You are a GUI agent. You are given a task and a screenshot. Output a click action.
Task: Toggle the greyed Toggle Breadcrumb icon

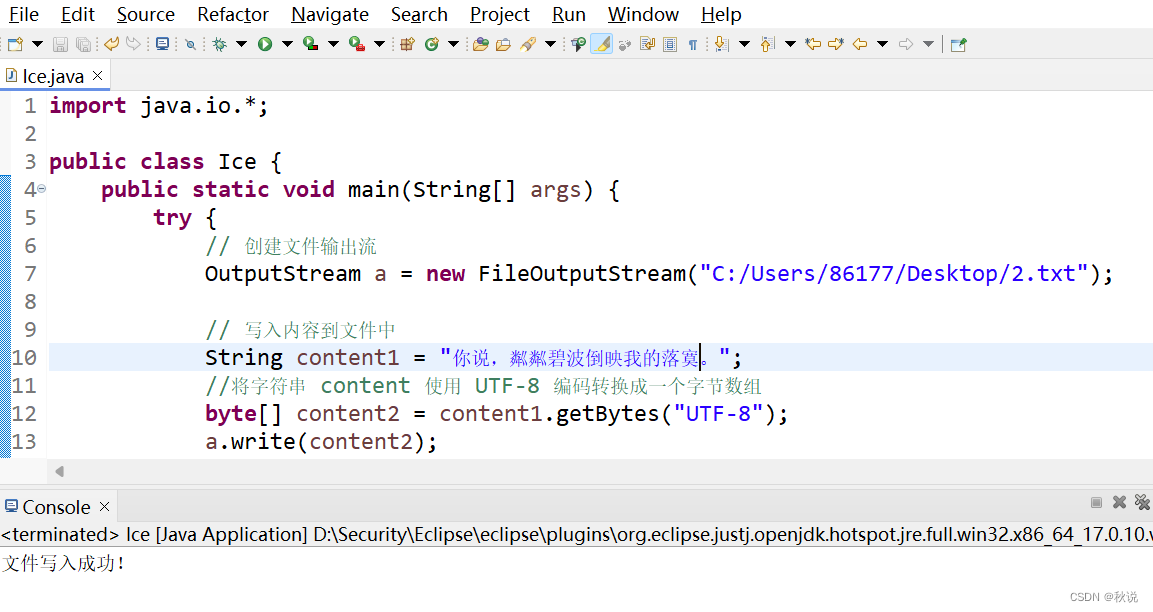point(625,46)
